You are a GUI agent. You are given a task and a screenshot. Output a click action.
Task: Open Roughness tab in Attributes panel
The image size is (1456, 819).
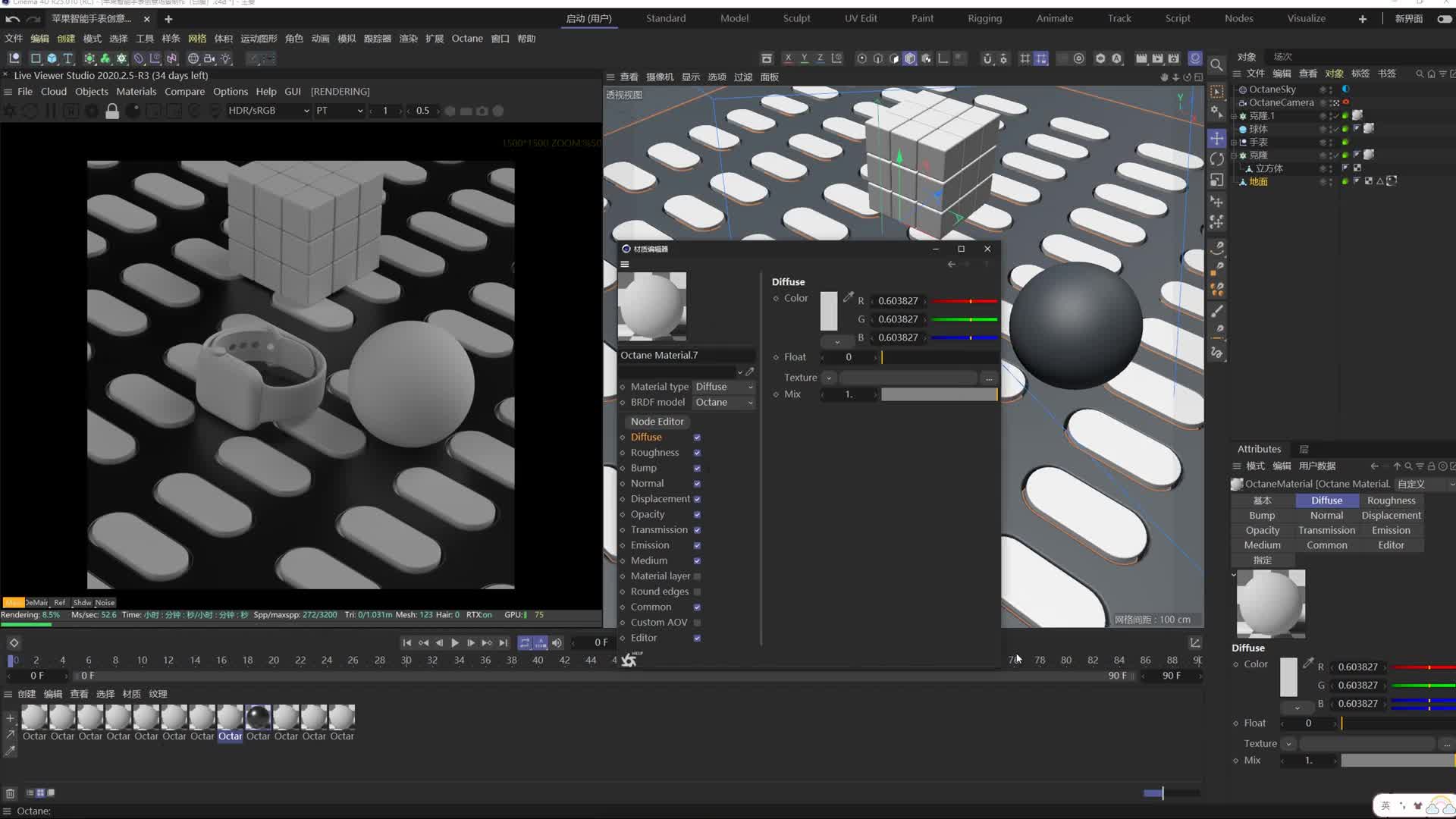1391,500
